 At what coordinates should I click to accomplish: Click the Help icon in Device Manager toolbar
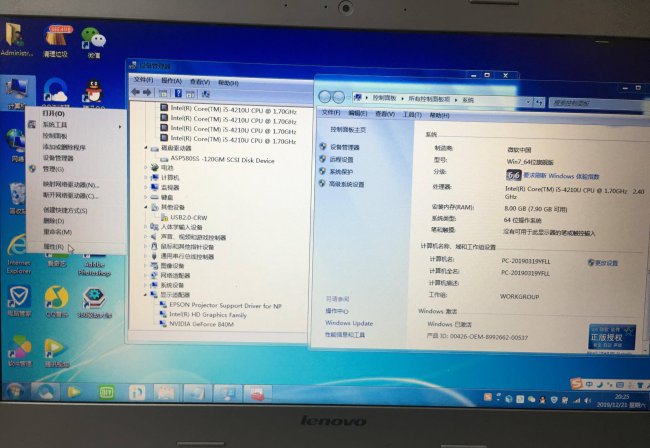(178, 93)
